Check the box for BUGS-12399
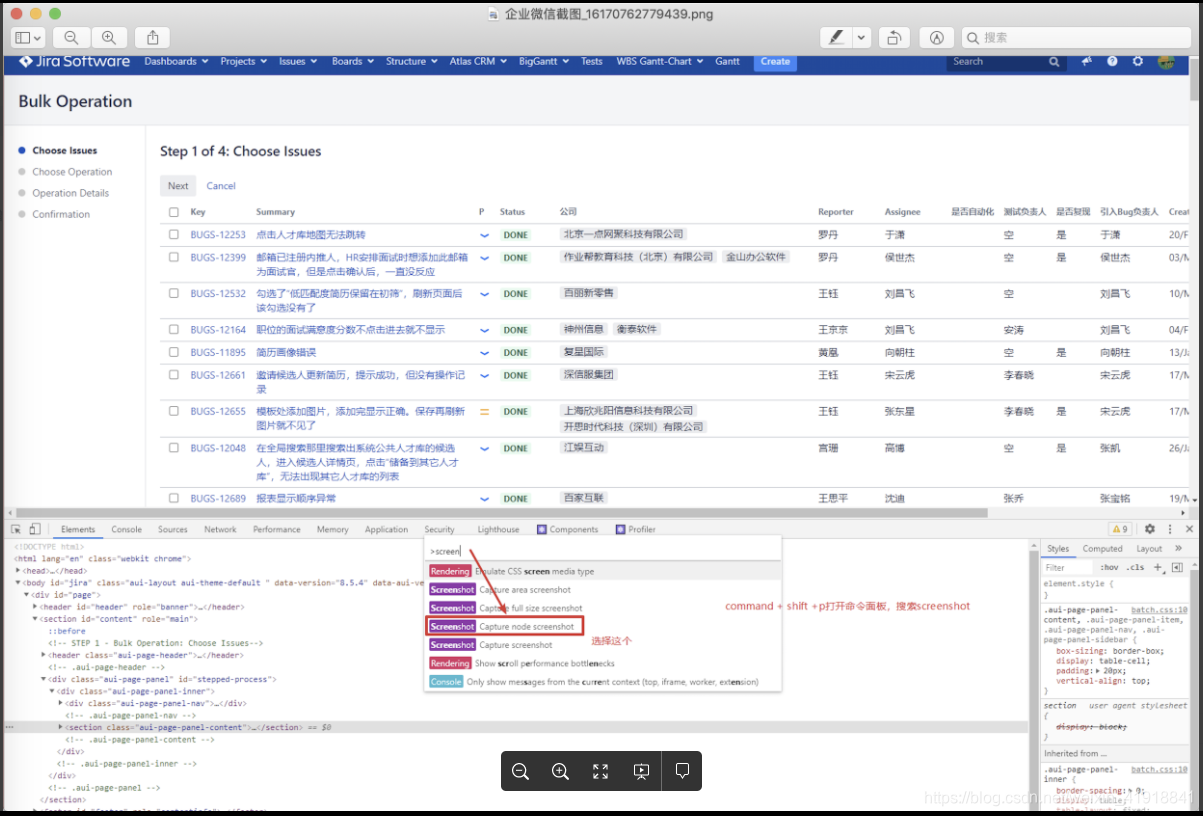The width and height of the screenshot is (1203, 816). [x=174, y=257]
